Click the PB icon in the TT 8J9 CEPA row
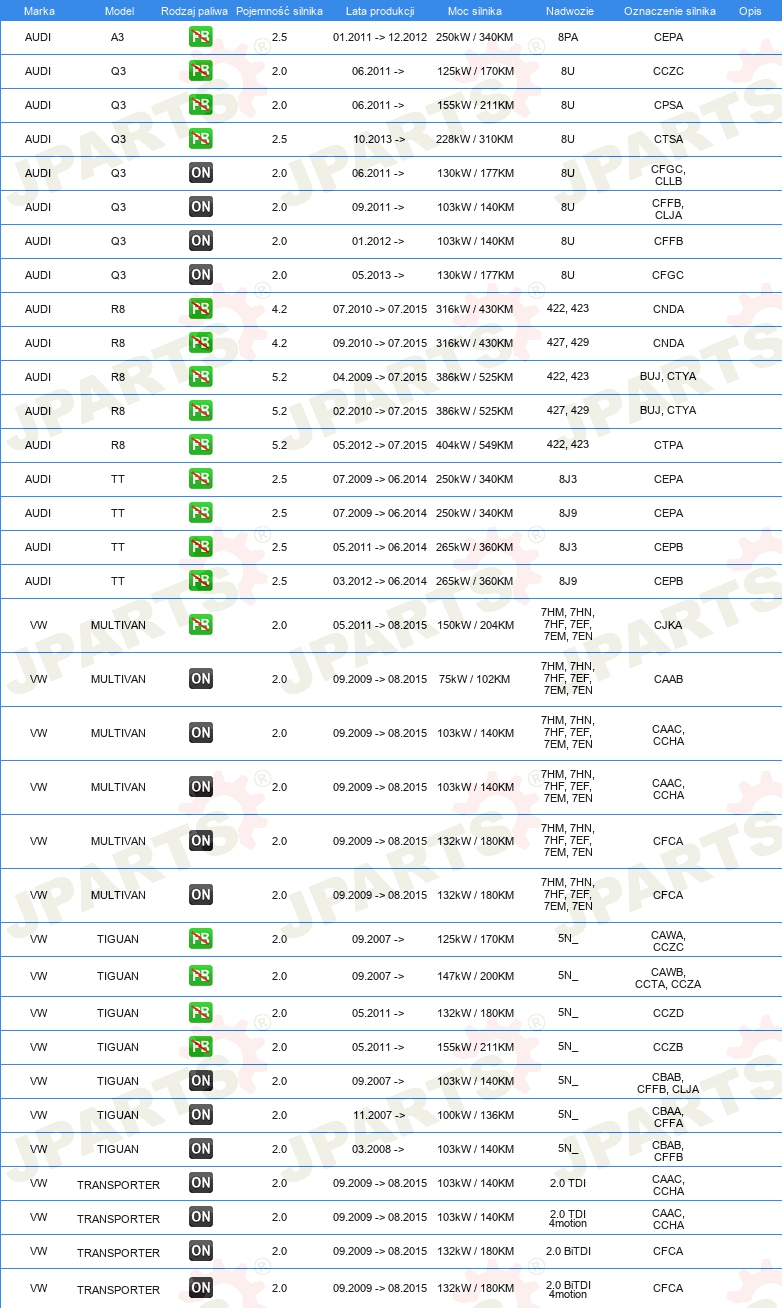The height and width of the screenshot is (1308, 782). pos(201,513)
